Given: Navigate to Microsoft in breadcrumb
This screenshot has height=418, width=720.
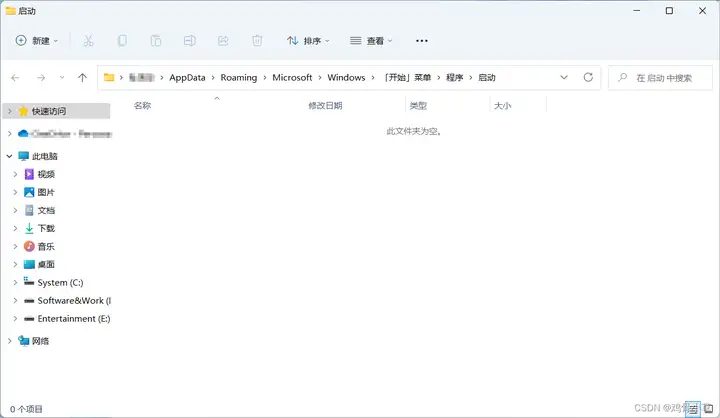Looking at the screenshot, I should 292,78.
